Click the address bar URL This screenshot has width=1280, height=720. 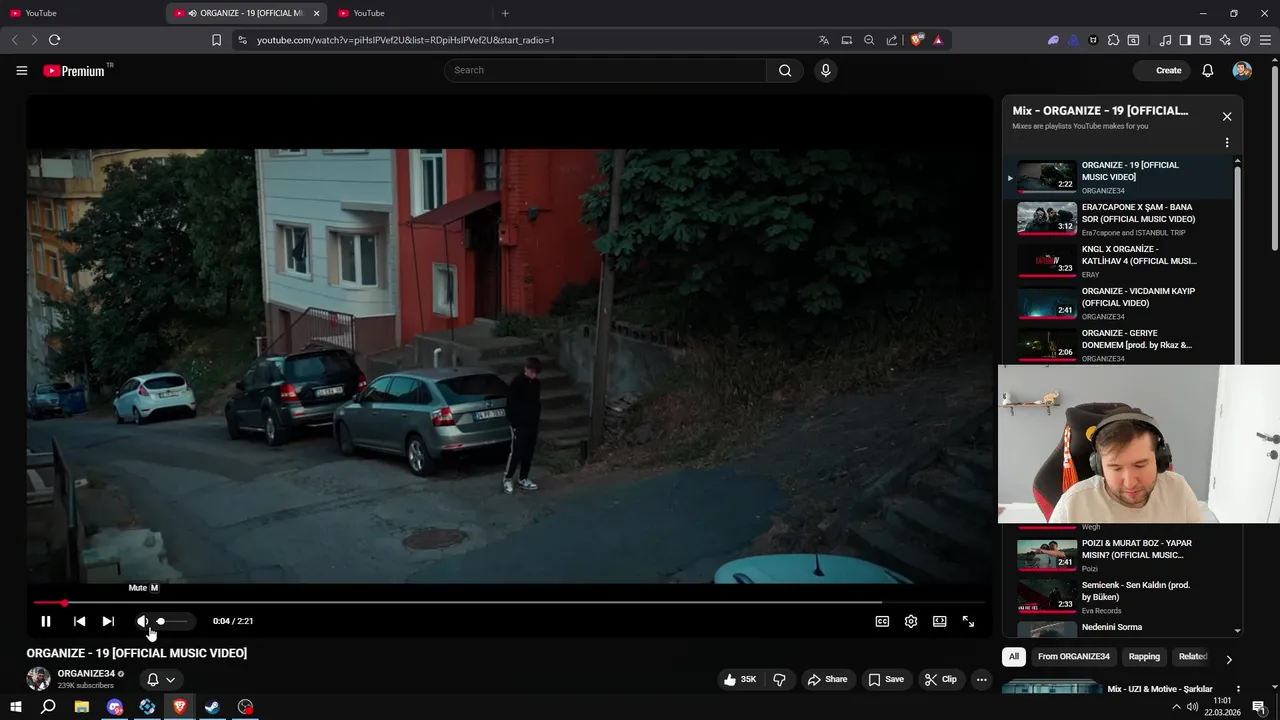click(x=405, y=40)
